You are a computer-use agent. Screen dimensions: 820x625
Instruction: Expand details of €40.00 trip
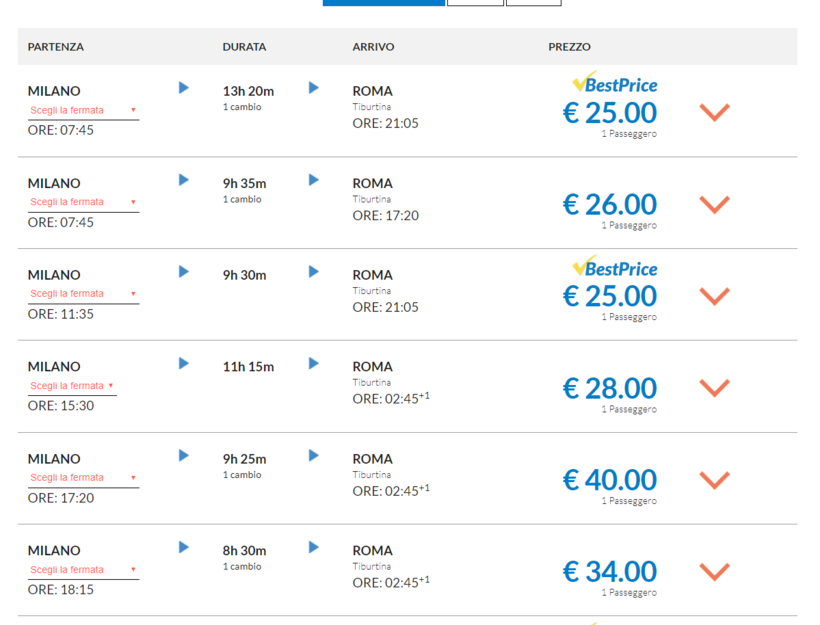click(714, 480)
